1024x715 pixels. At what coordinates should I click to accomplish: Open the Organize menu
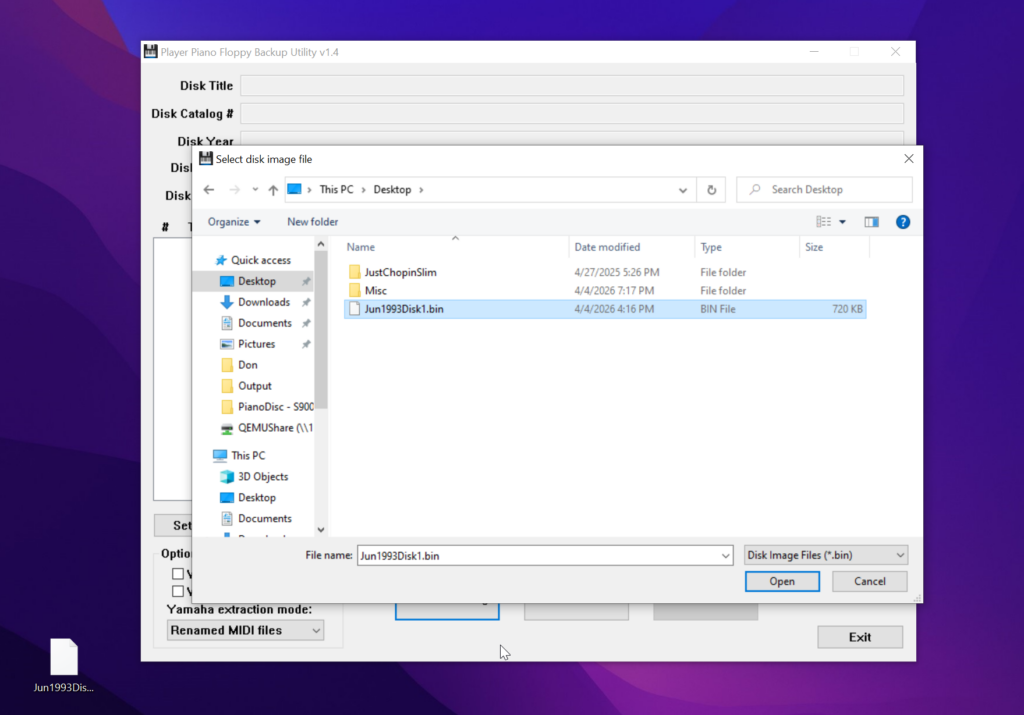click(231, 221)
